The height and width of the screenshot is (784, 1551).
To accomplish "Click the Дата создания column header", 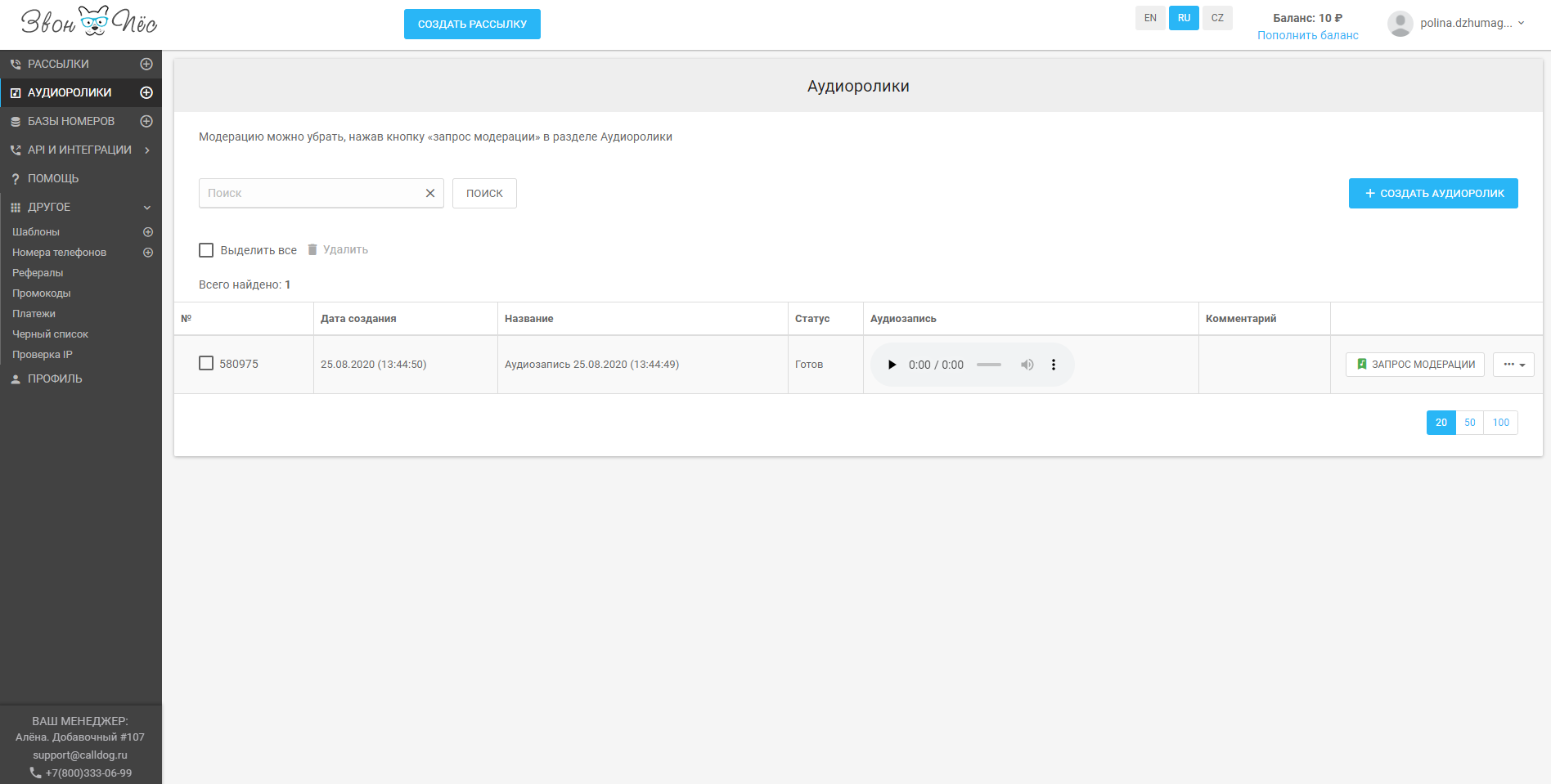I will point(358,319).
